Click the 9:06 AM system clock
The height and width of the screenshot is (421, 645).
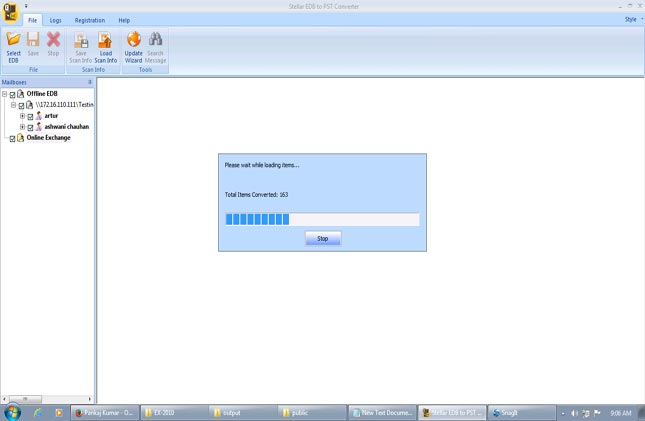coord(621,413)
